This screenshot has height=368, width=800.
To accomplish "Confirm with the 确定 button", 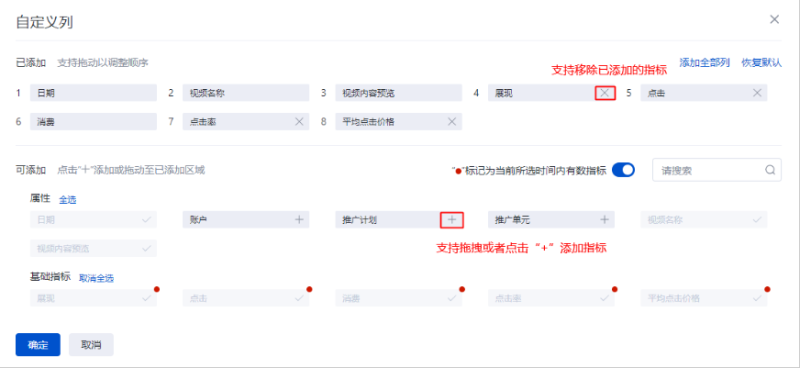I will click(38, 345).
